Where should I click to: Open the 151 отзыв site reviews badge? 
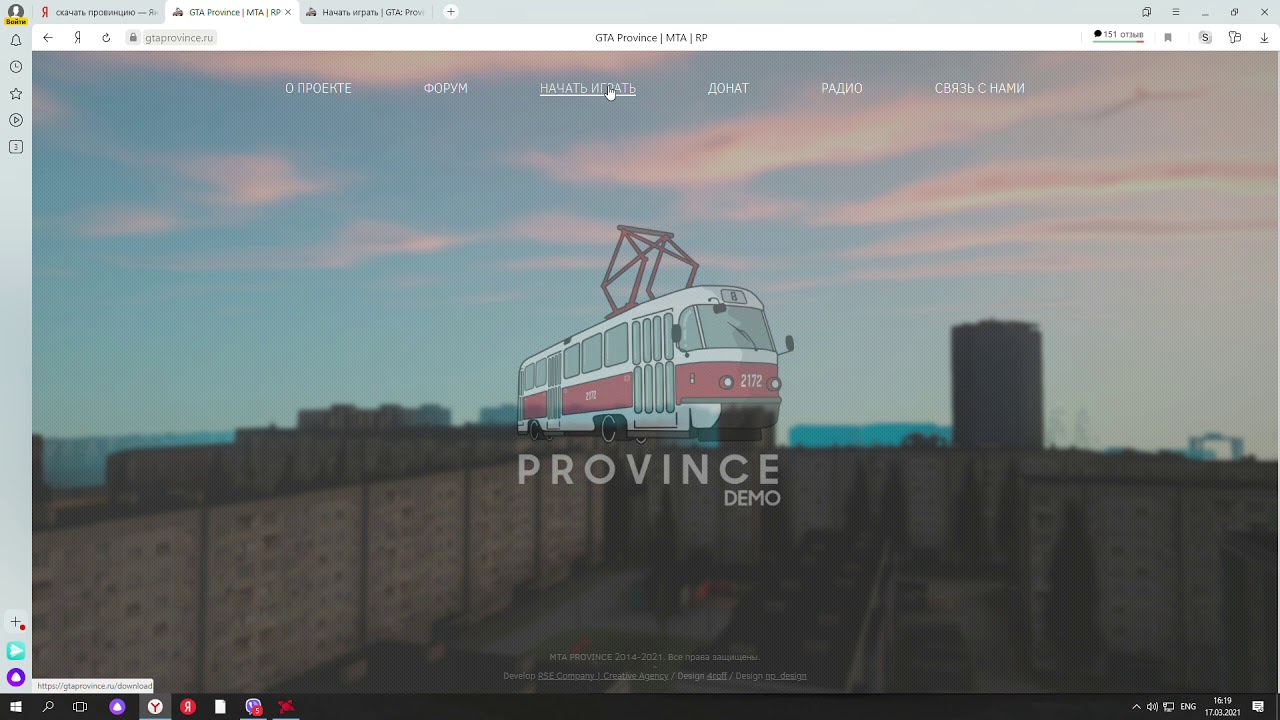1118,35
